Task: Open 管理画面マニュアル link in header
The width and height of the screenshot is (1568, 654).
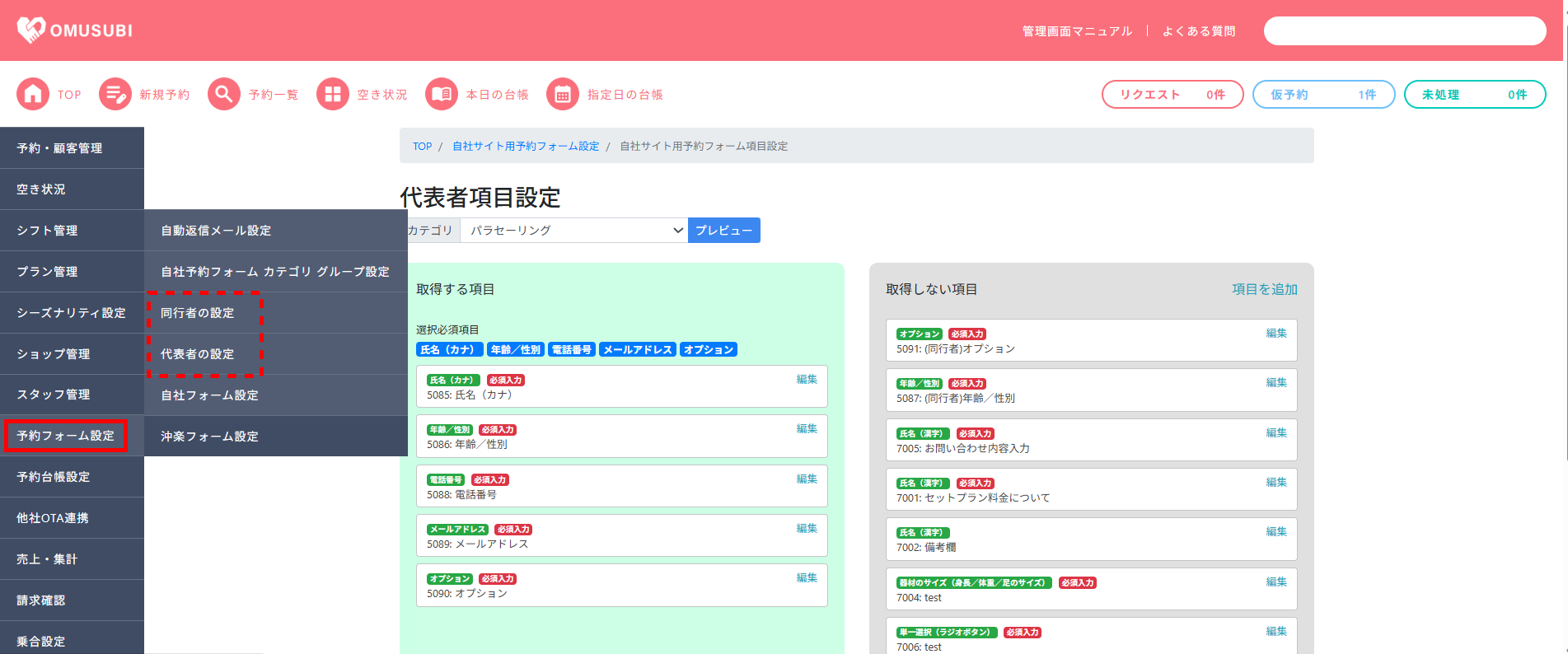Action: point(1077,31)
